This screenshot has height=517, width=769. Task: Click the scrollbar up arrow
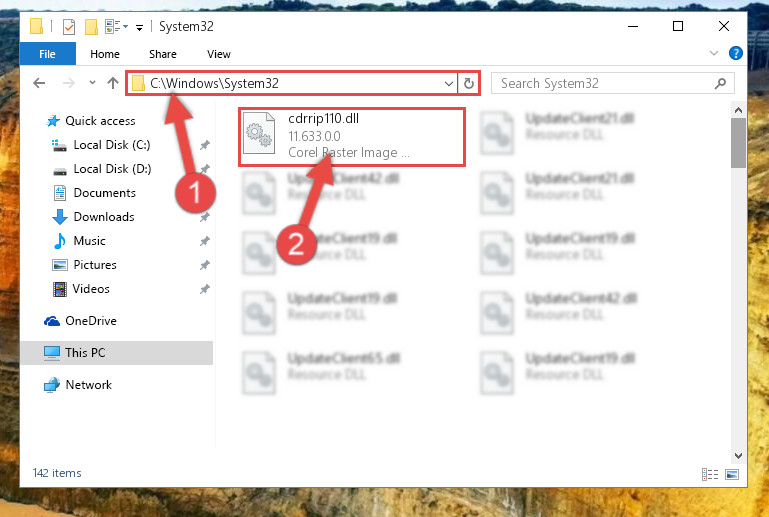click(x=738, y=110)
